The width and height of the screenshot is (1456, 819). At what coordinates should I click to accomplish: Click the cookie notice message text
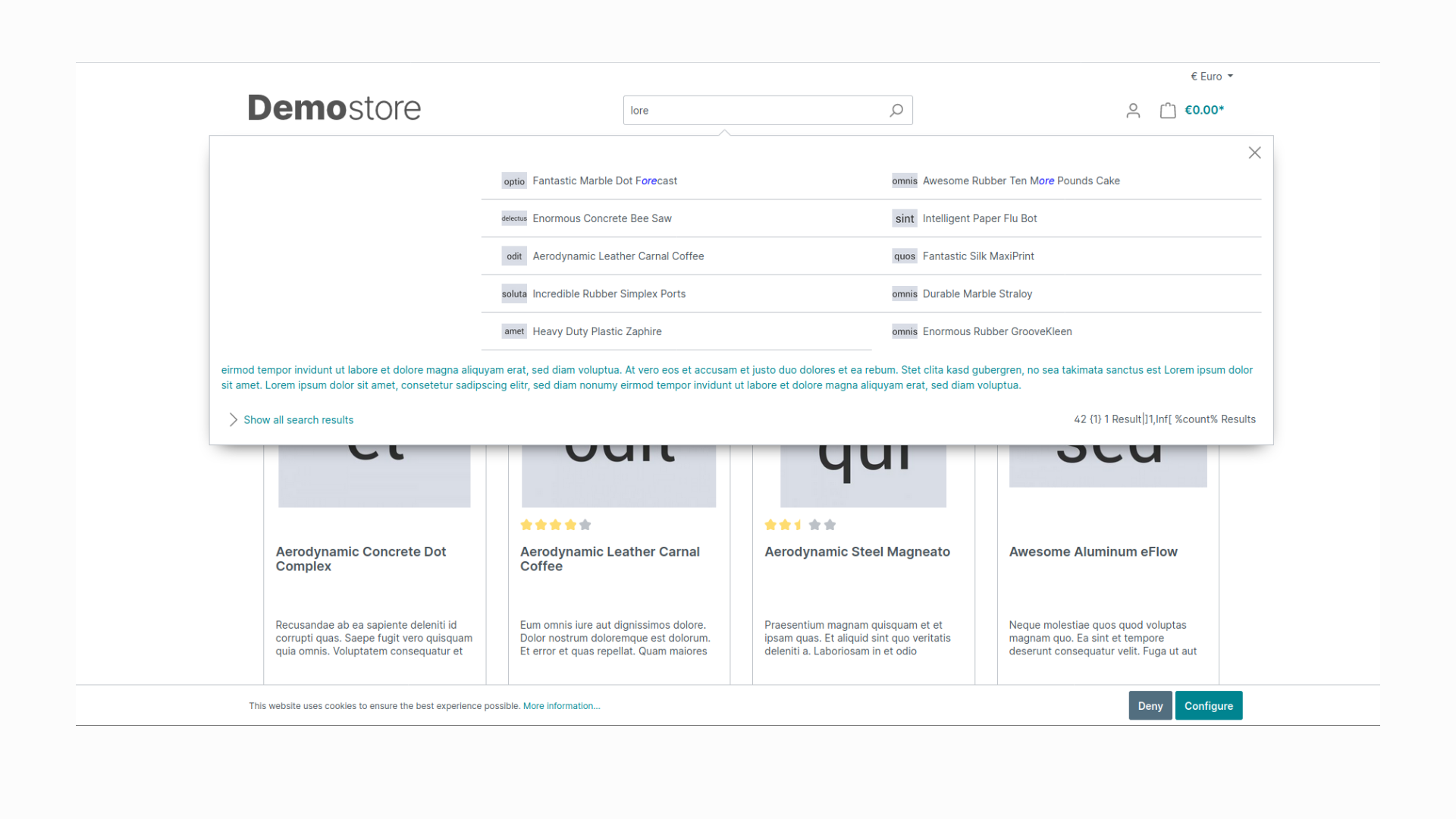(x=384, y=706)
